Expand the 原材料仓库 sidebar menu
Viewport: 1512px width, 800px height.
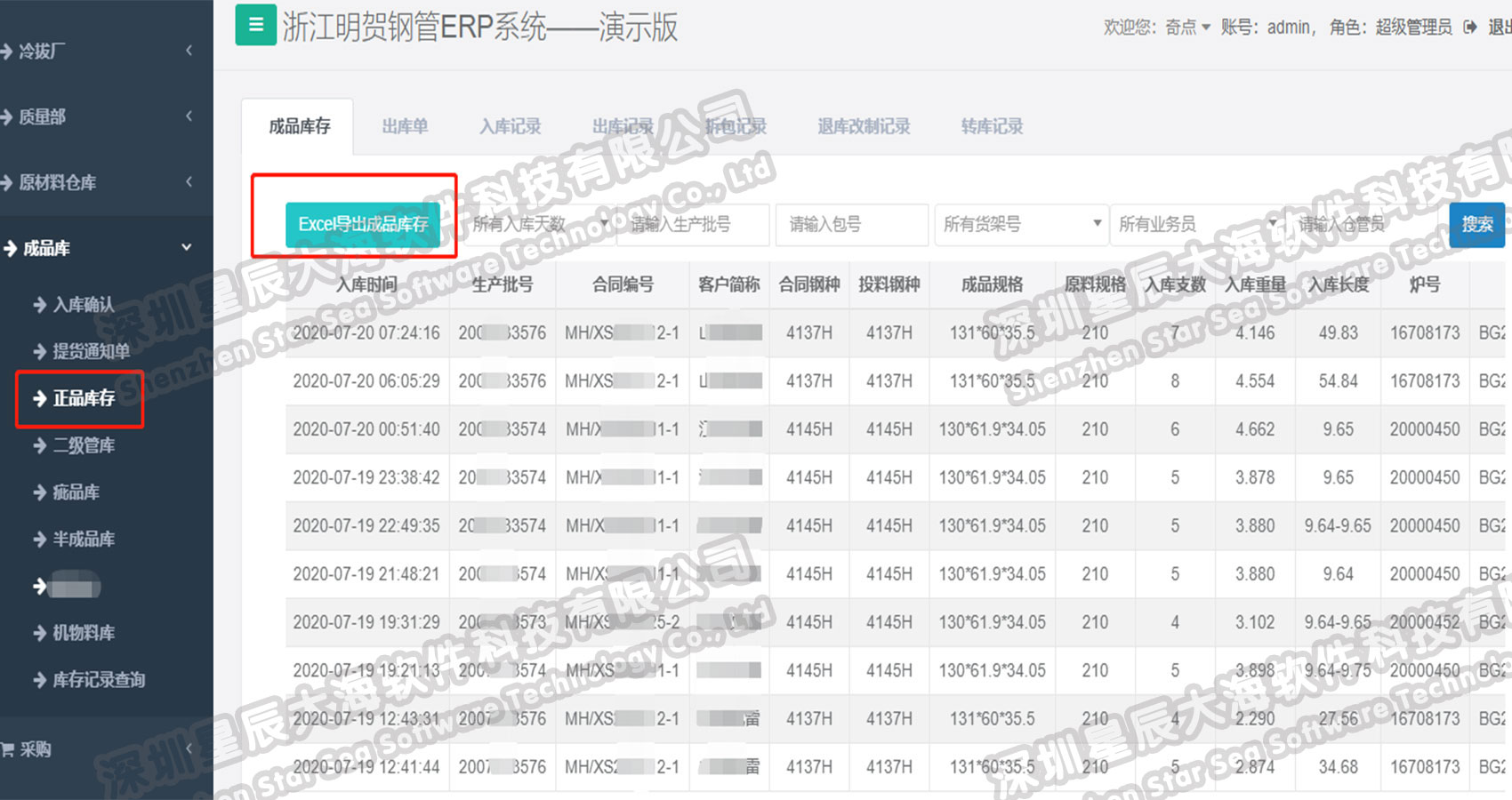click(106, 182)
